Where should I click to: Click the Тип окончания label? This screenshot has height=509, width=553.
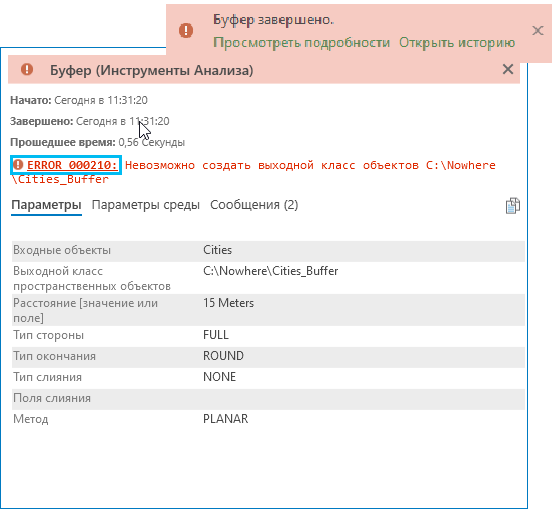coord(54,356)
